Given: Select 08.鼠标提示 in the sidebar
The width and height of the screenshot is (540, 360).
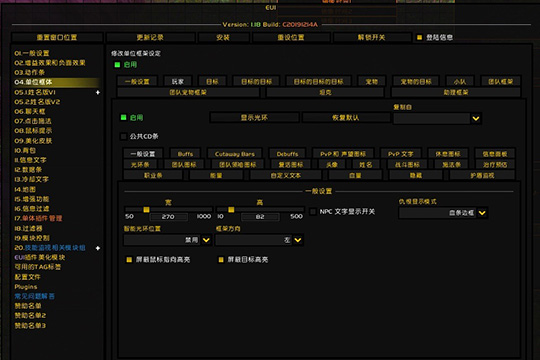Looking at the screenshot, I should pyautogui.click(x=33, y=131).
